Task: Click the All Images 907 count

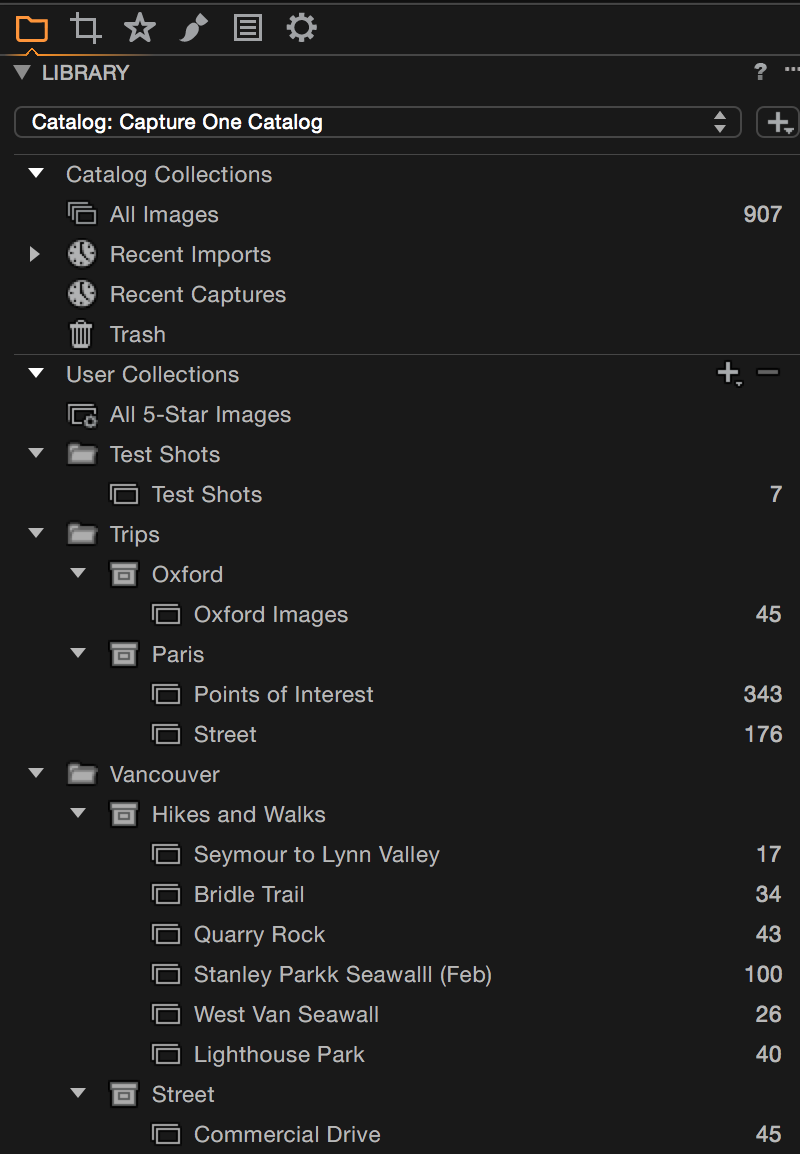Action: click(762, 214)
